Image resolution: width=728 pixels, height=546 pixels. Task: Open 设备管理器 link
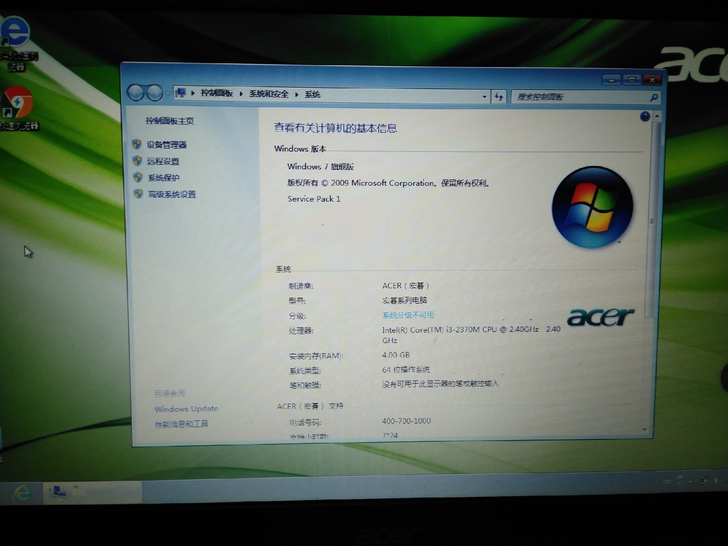(167, 145)
